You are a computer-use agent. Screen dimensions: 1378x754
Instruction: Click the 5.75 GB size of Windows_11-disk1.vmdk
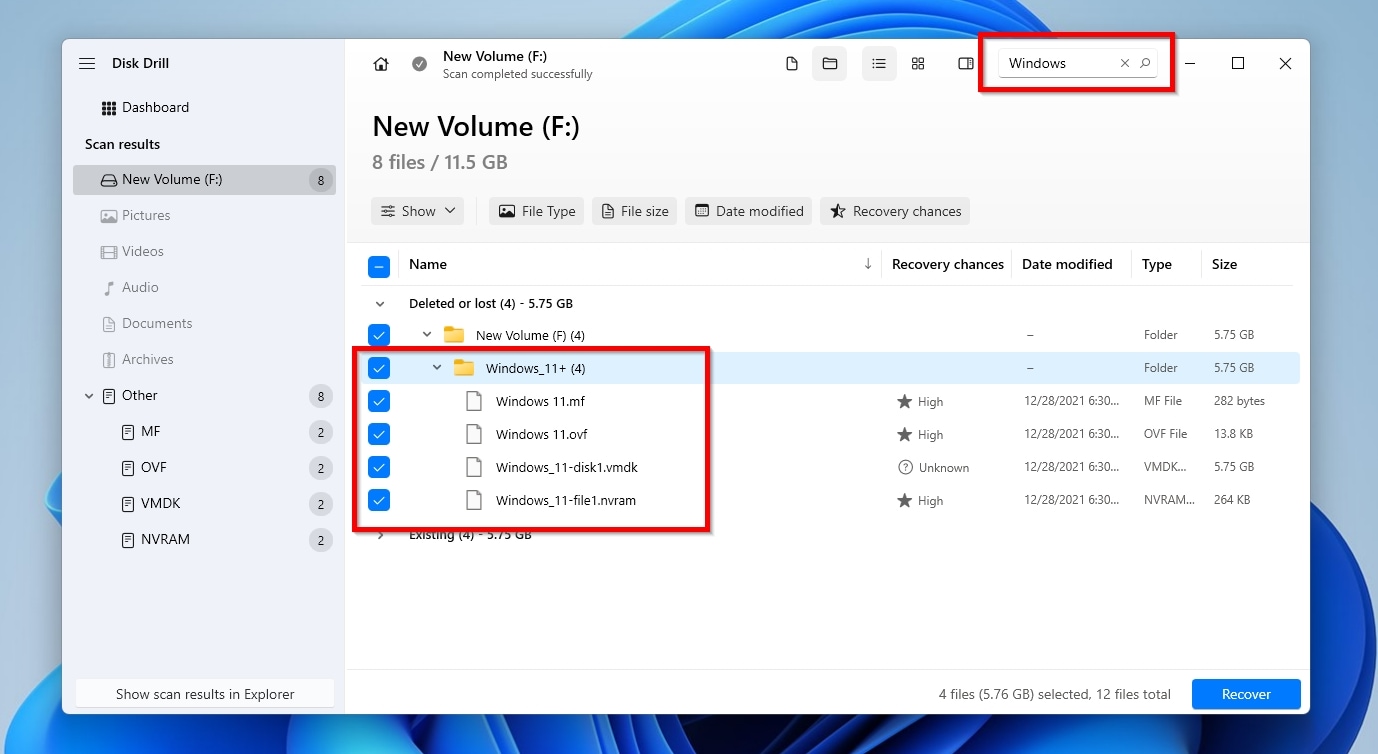point(1233,467)
